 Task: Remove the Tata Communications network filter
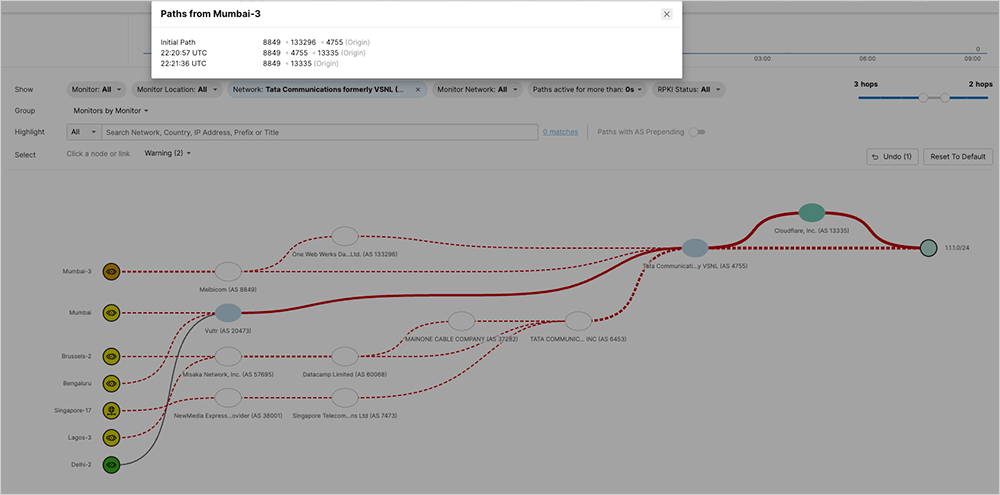tap(418, 89)
